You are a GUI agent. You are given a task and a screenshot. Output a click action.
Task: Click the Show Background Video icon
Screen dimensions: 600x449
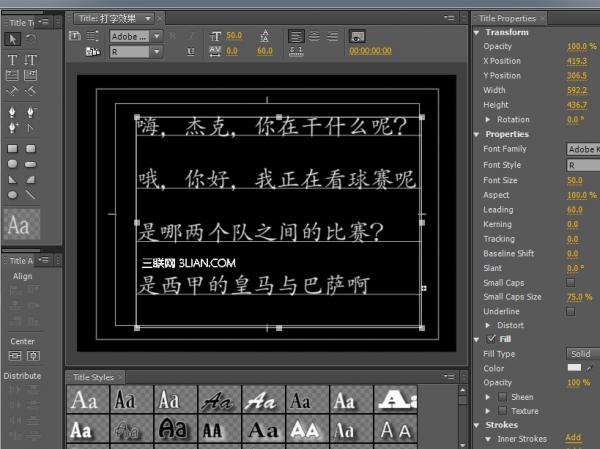(357, 36)
